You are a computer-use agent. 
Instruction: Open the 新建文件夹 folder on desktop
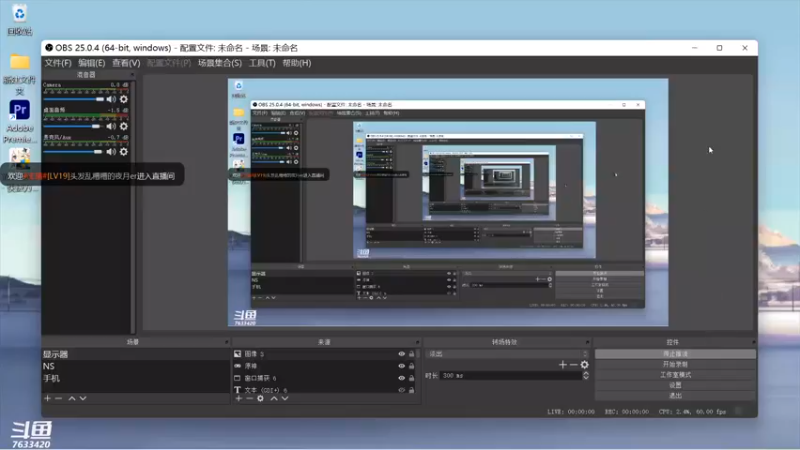click(19, 74)
